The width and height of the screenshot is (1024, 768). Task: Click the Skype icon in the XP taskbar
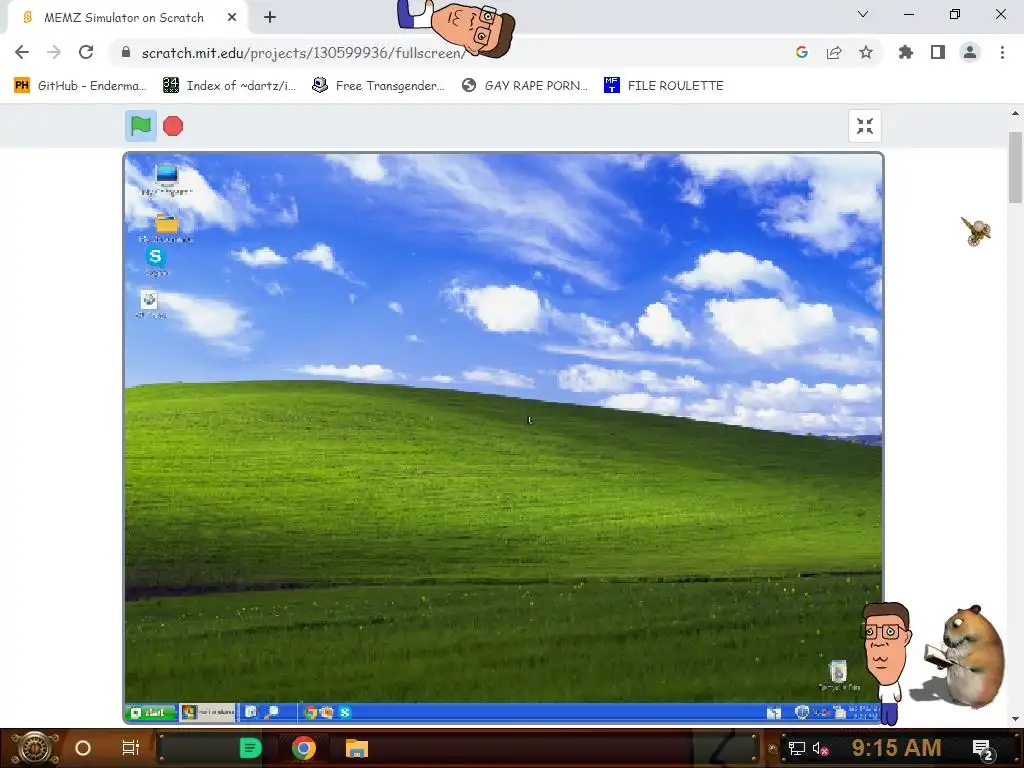[x=345, y=712]
